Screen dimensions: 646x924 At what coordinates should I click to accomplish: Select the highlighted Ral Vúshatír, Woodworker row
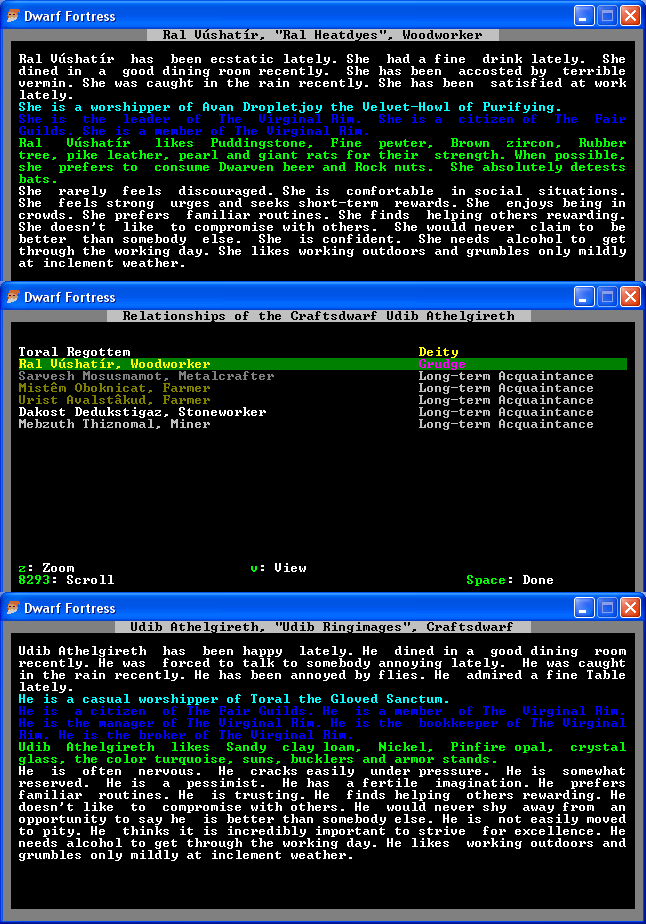[322, 364]
